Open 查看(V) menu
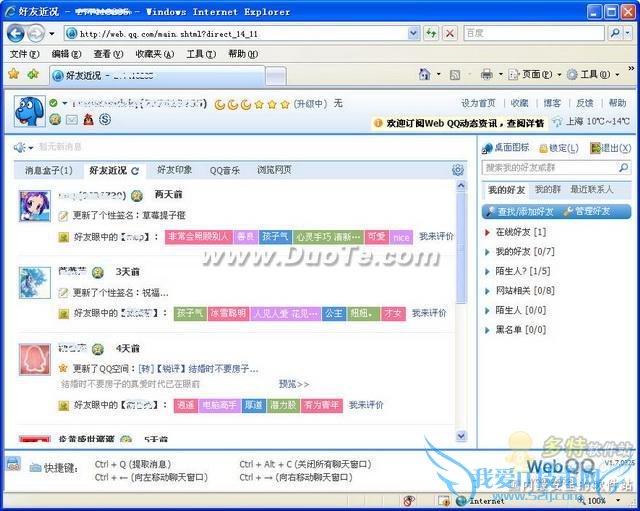 point(108,54)
